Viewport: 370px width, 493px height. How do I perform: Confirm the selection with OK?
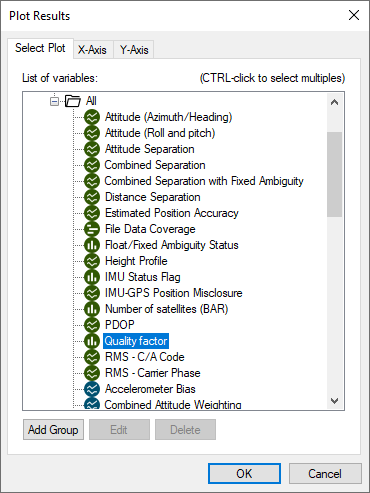click(244, 473)
